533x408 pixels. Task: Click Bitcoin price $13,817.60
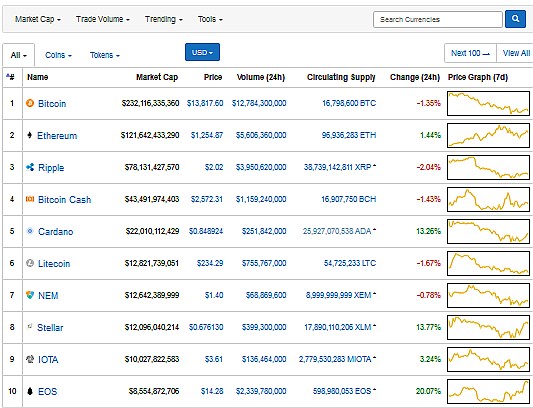[205, 103]
